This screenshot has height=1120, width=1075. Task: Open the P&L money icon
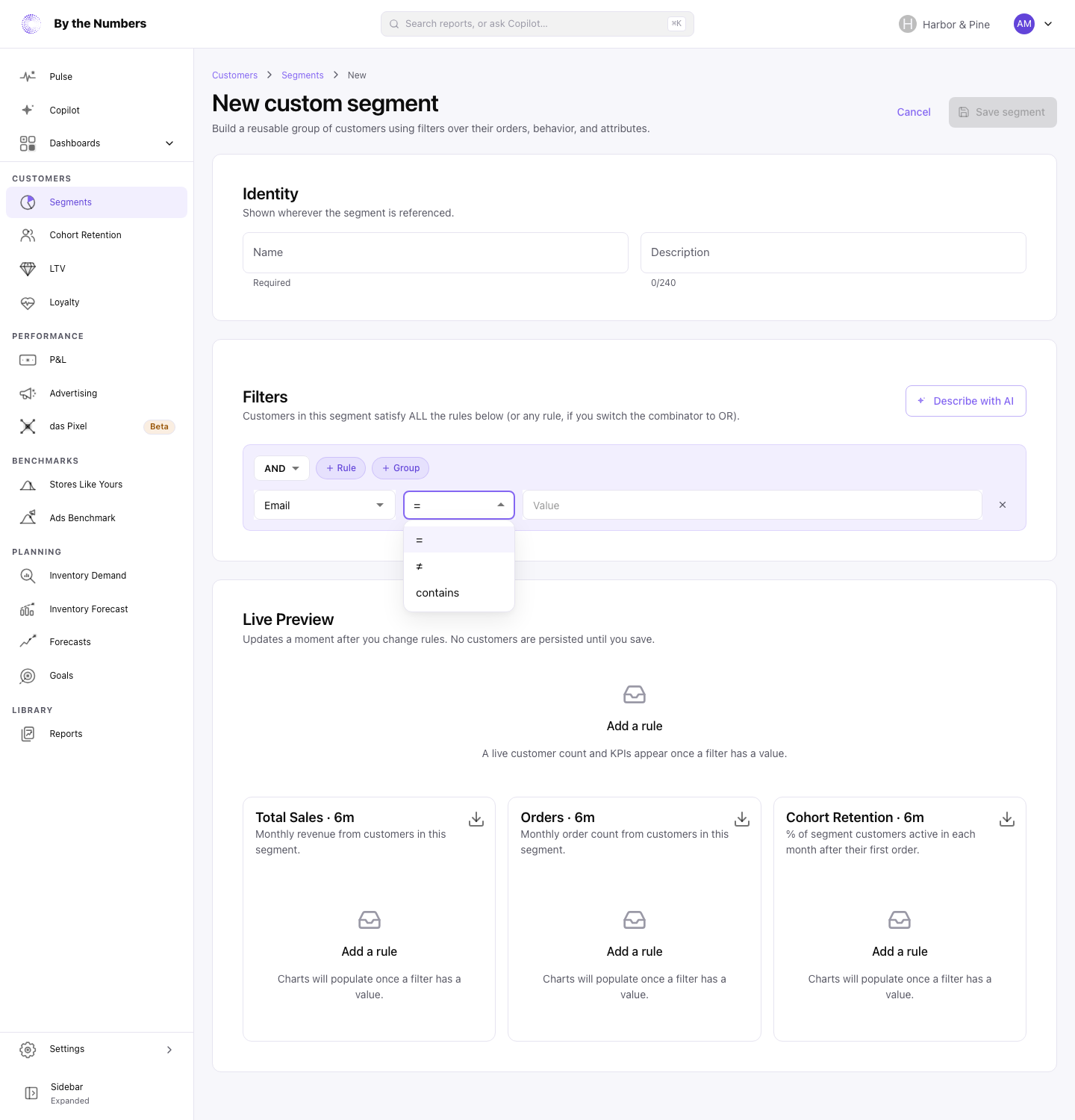[x=28, y=360]
